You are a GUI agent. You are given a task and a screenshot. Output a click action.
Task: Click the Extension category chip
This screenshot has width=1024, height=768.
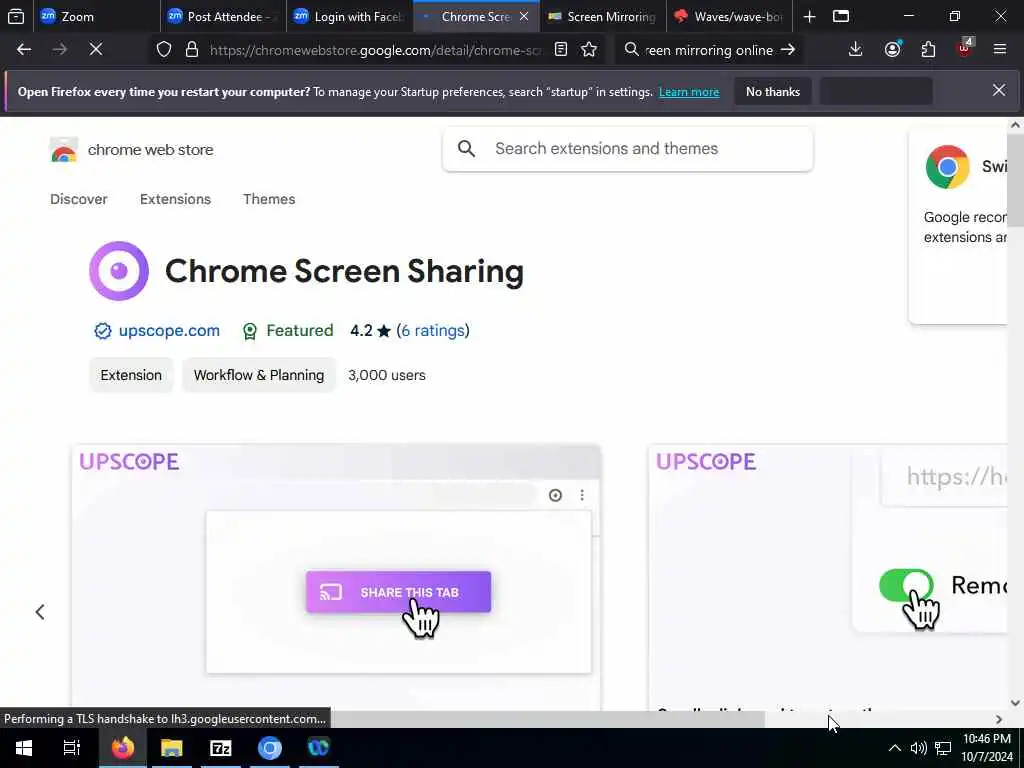pos(131,375)
